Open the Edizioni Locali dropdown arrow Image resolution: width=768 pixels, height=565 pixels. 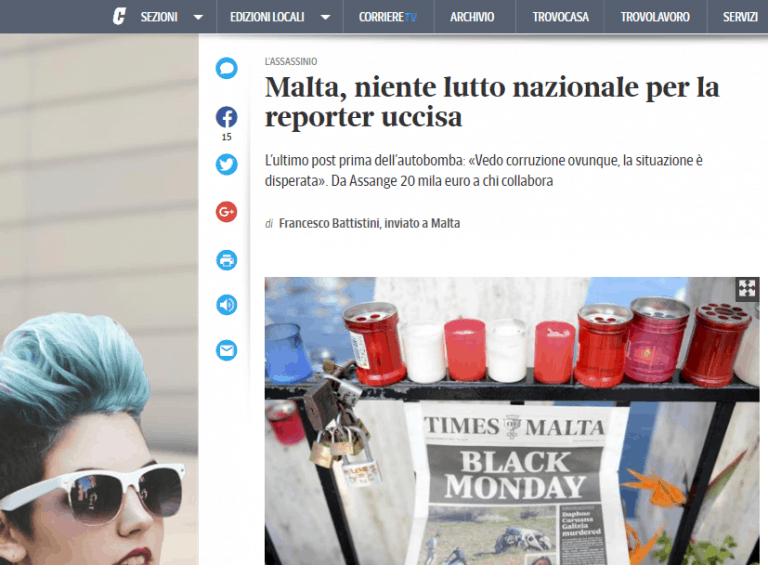coord(325,17)
